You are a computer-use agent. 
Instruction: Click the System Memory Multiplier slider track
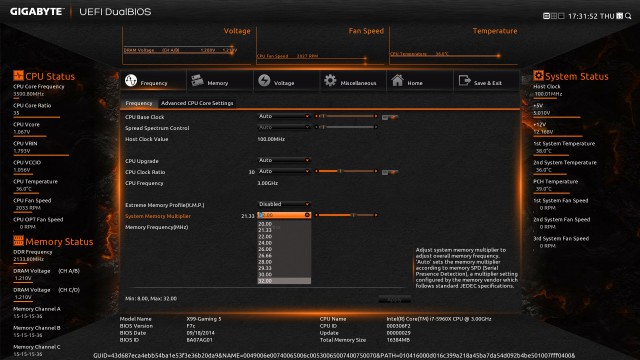[346, 215]
